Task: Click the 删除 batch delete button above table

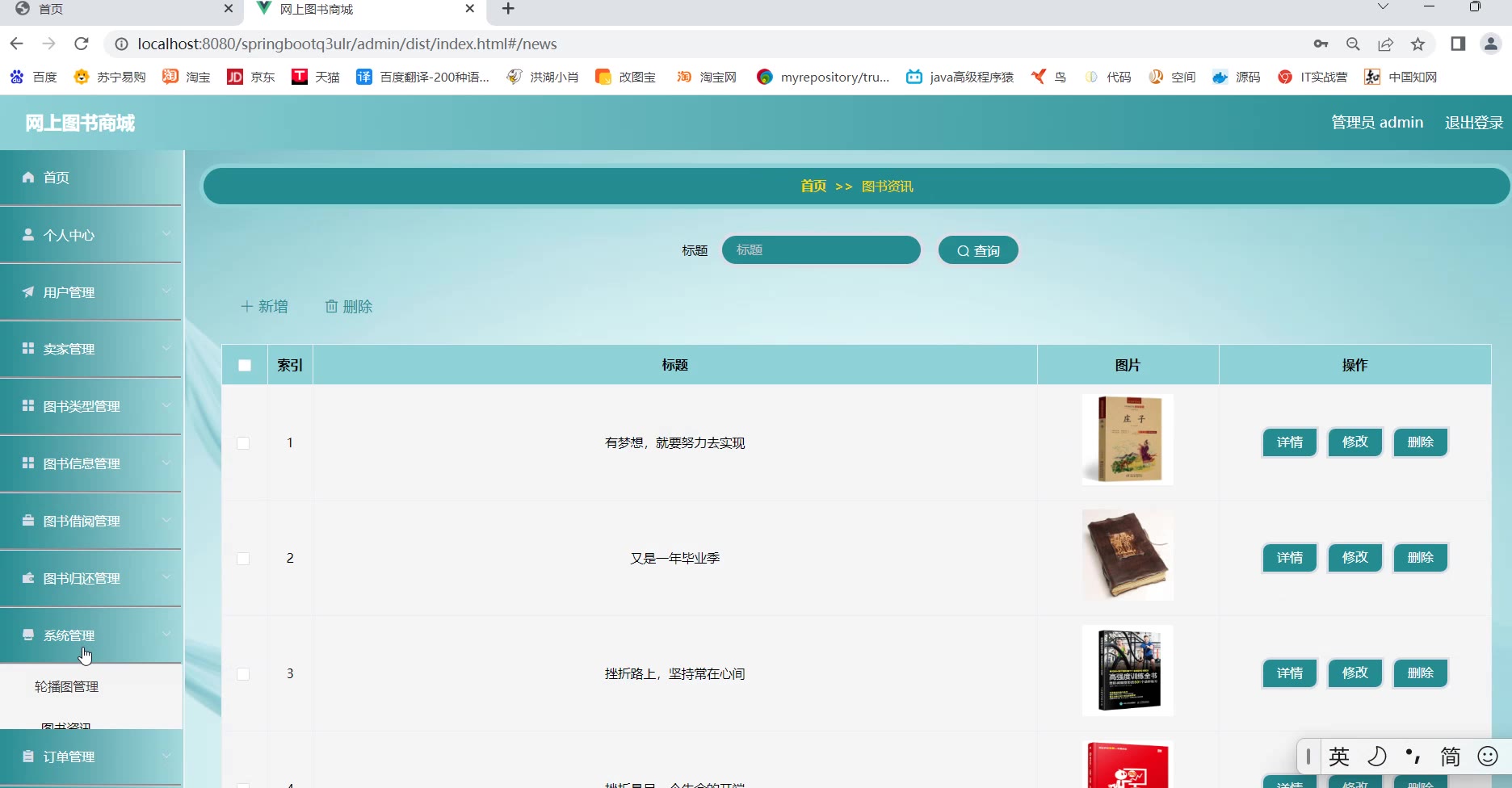Action: click(x=349, y=307)
